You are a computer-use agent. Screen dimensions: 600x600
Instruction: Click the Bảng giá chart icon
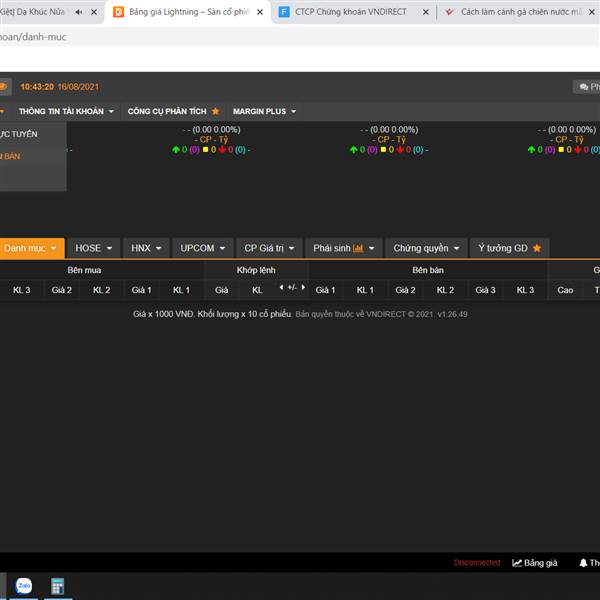(517, 563)
